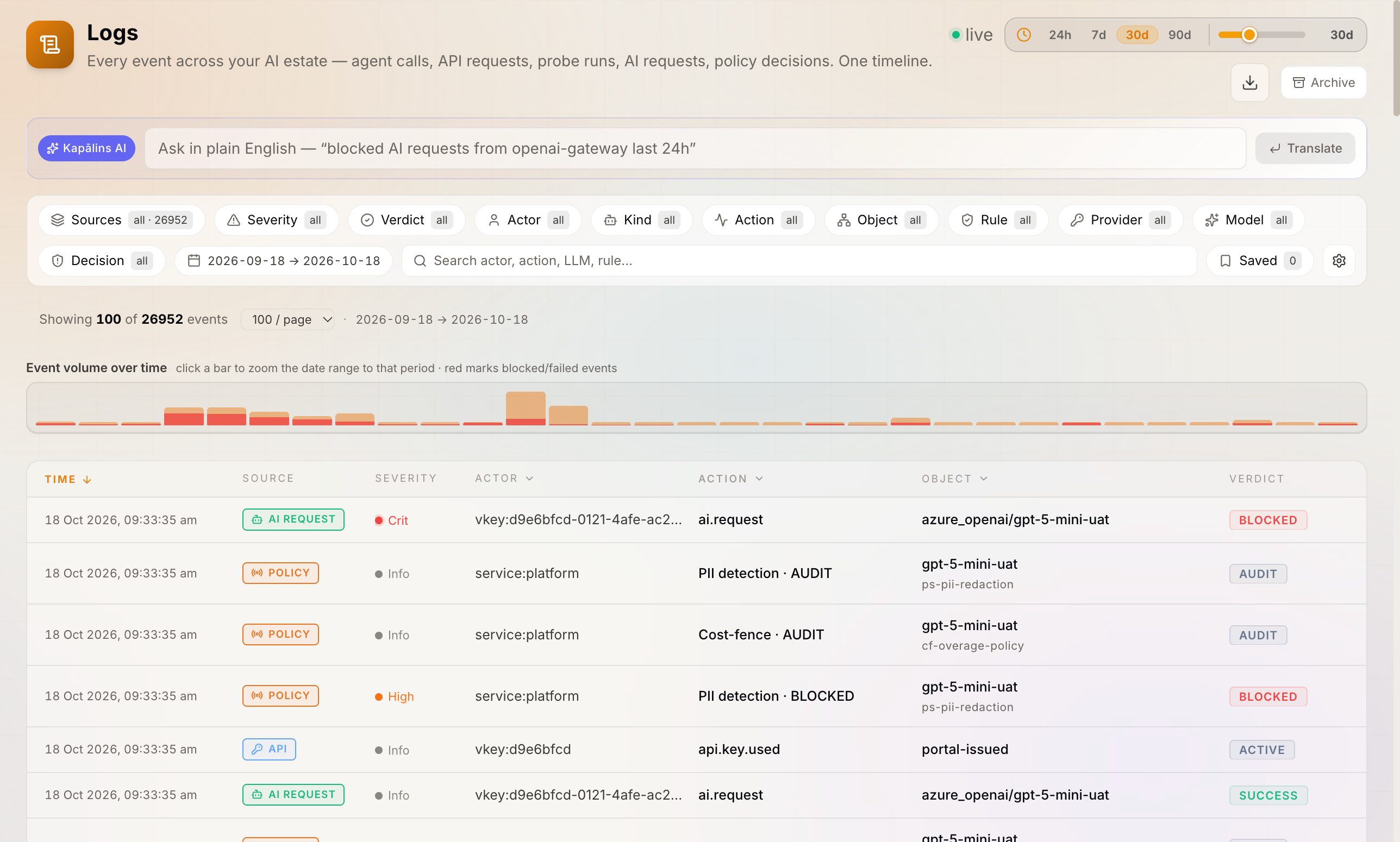
Task: Open the Sources filter dropdown
Action: (121, 219)
